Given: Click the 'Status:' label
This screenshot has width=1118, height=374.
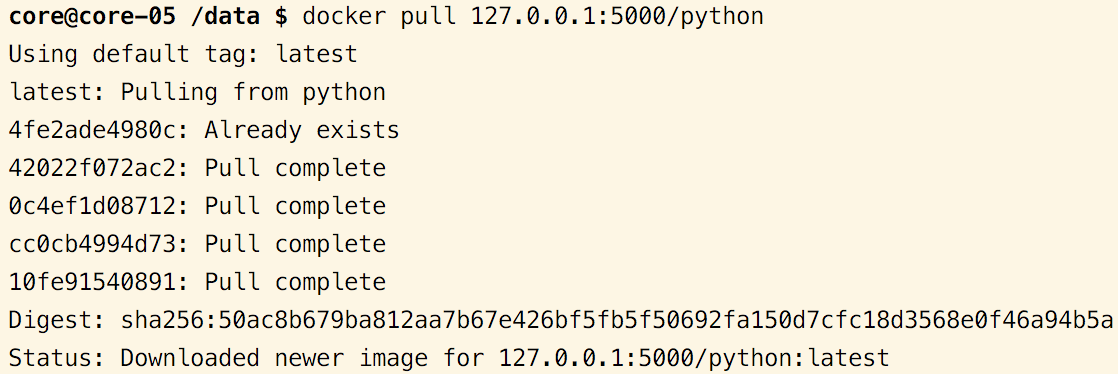Looking at the screenshot, I should pyautogui.click(x=57, y=358).
